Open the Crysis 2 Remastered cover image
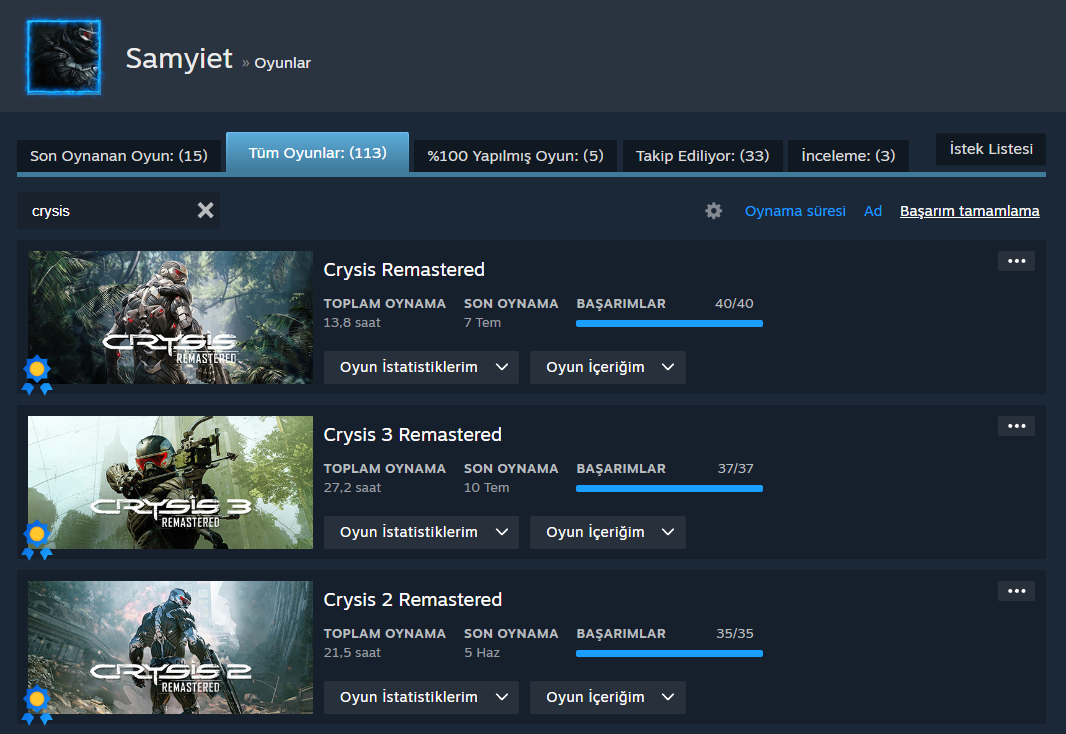1066x734 pixels. pos(171,648)
